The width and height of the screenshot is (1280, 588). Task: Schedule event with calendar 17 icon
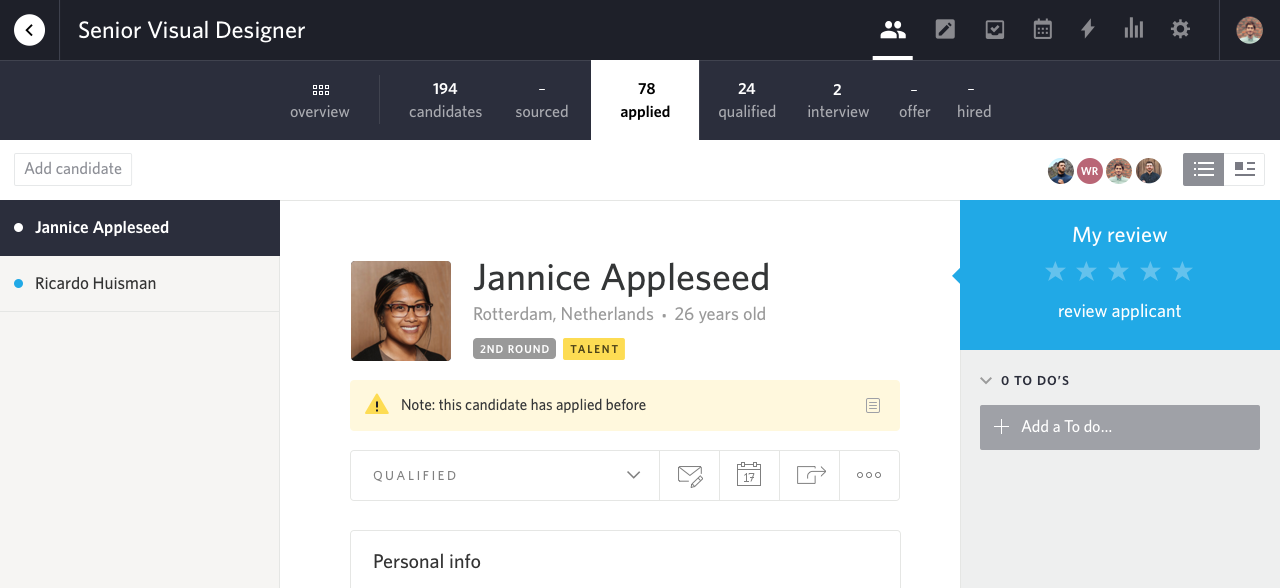click(749, 475)
